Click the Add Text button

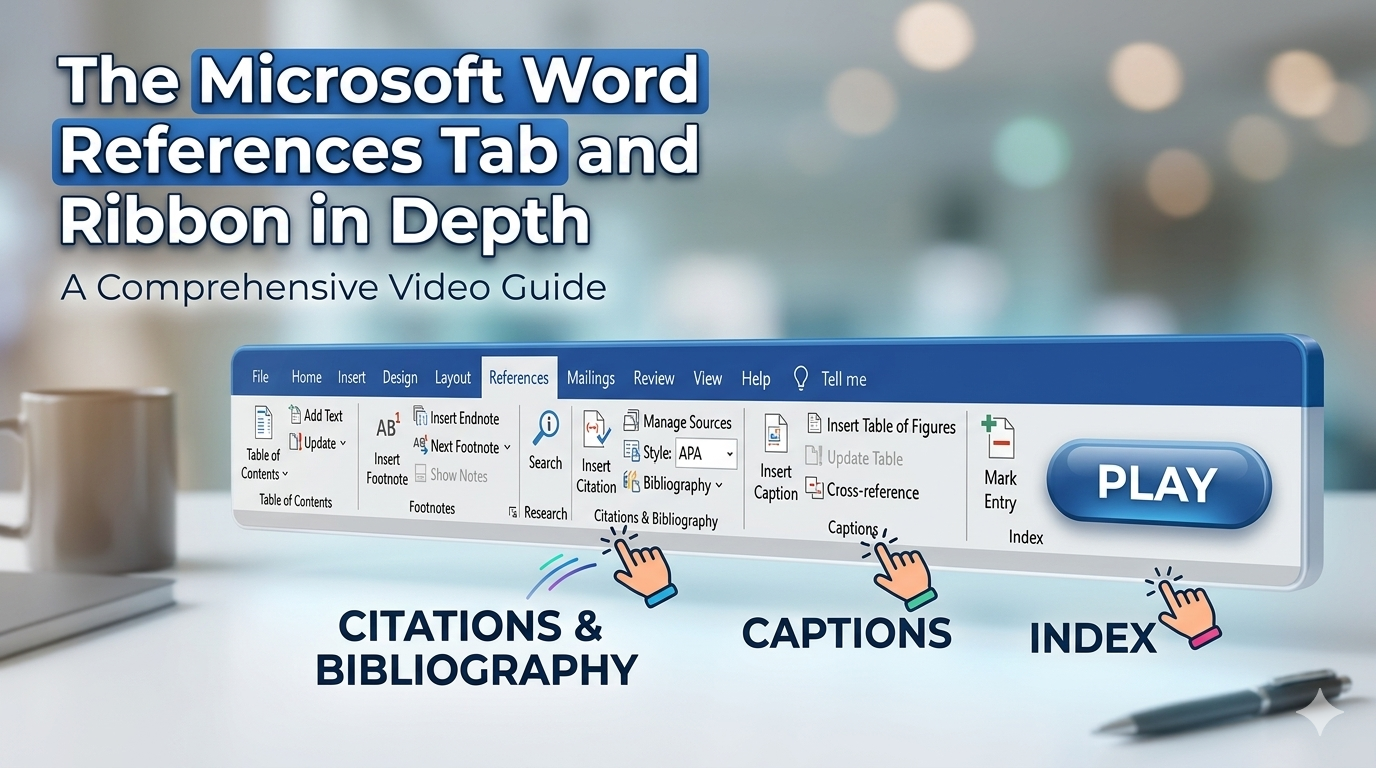click(x=316, y=415)
